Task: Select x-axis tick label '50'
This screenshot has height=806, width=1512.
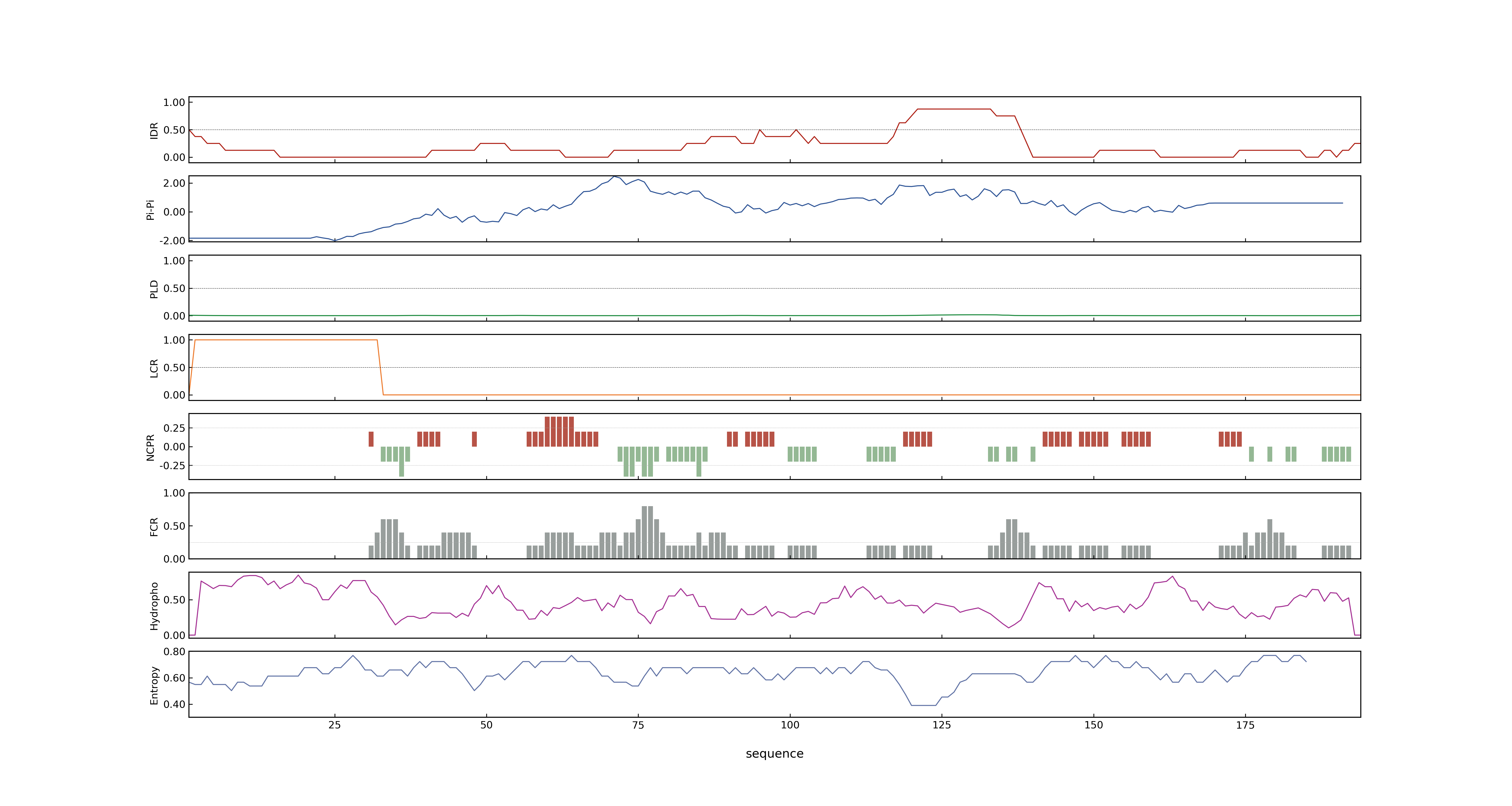Action: 487,725
